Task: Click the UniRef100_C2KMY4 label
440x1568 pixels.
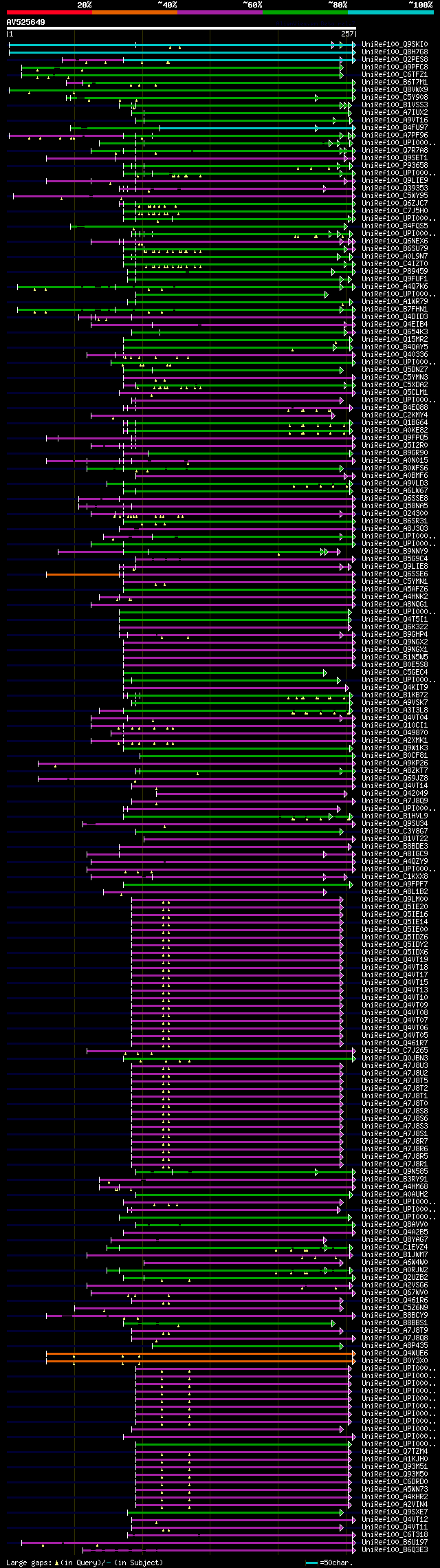Action: click(395, 415)
